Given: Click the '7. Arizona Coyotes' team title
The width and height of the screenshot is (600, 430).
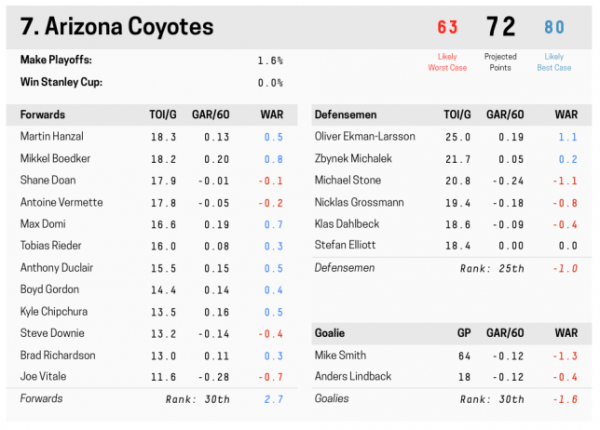Looking at the screenshot, I should 129,25.
